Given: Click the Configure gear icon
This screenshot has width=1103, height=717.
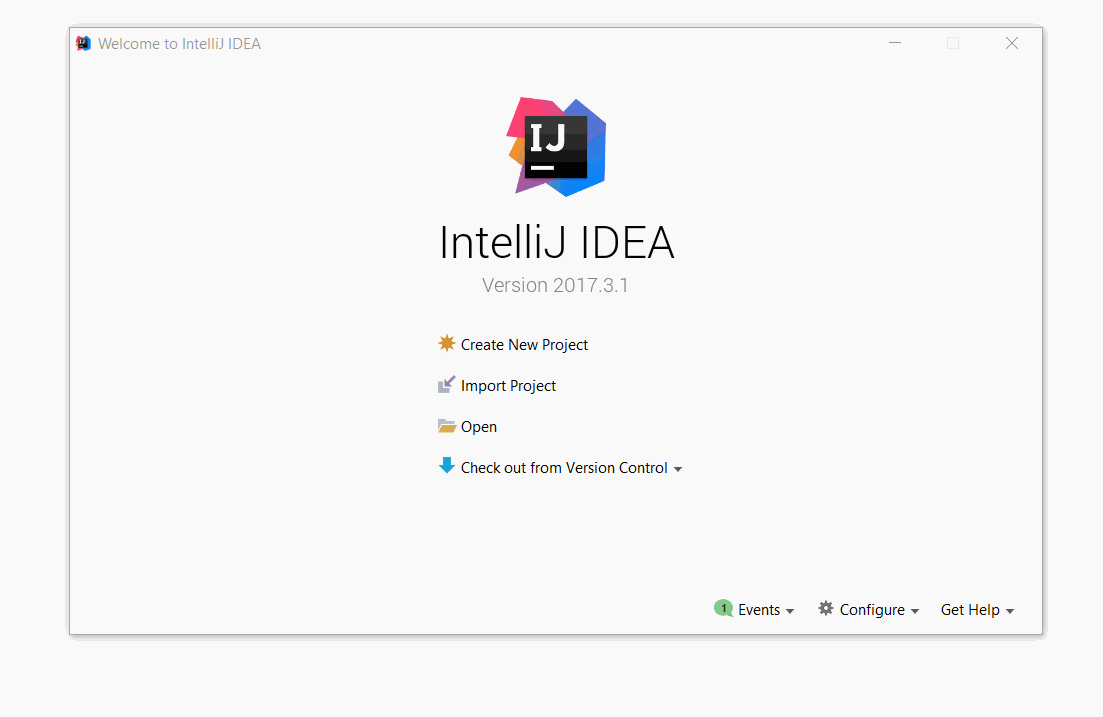Looking at the screenshot, I should 826,608.
